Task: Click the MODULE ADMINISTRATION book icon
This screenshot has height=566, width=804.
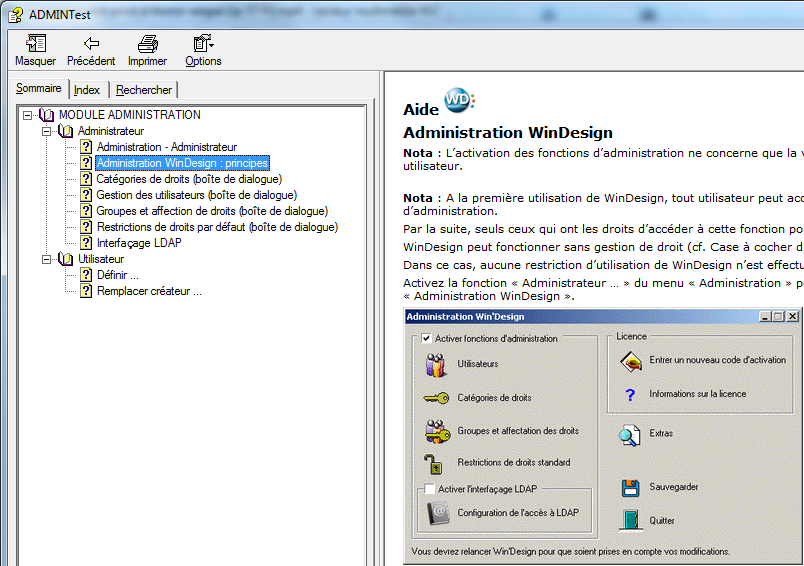Action: tap(47, 115)
